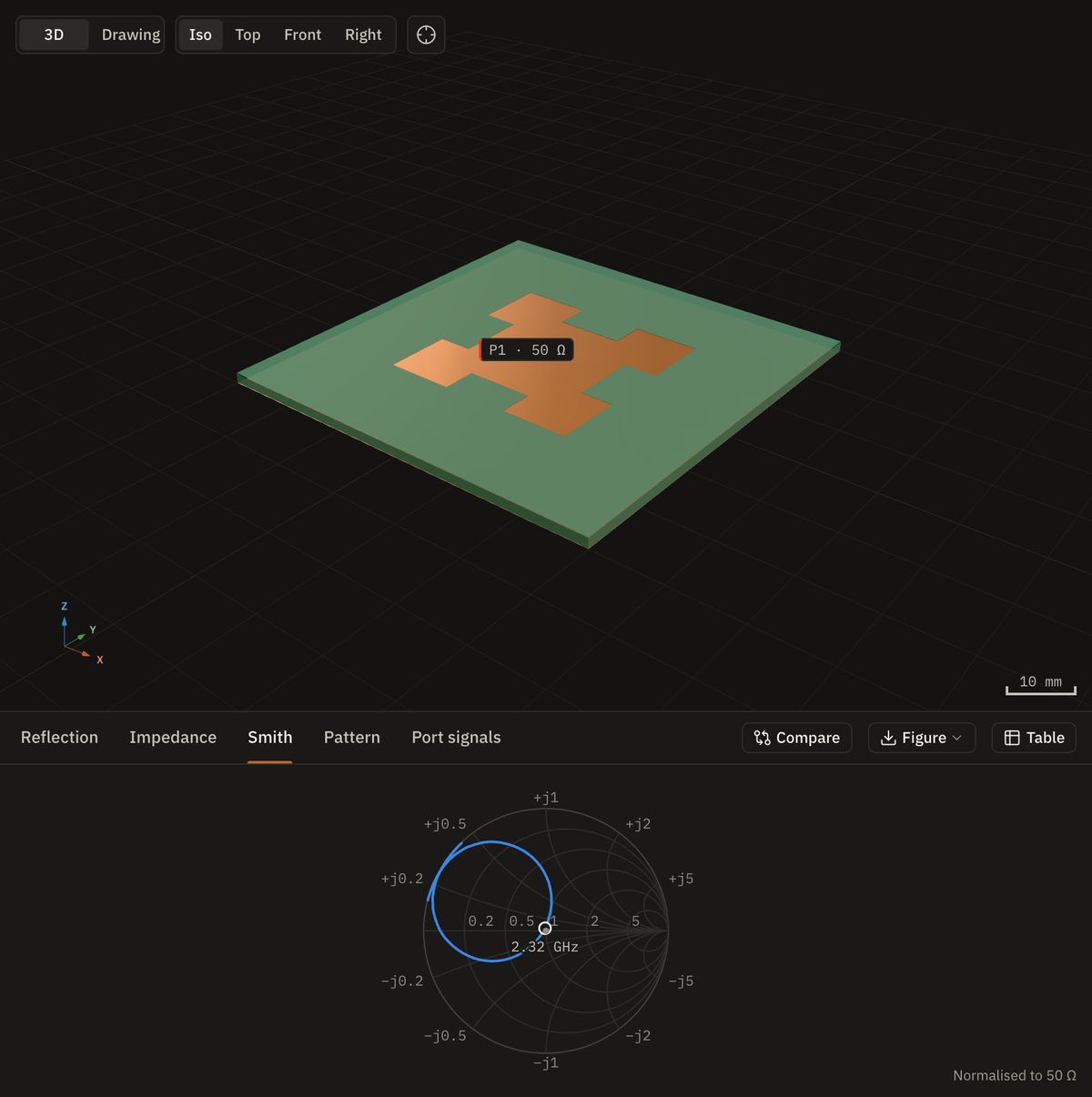Image resolution: width=1092 pixels, height=1097 pixels.
Task: Click the -j5 Smith chart label
Action: click(681, 981)
